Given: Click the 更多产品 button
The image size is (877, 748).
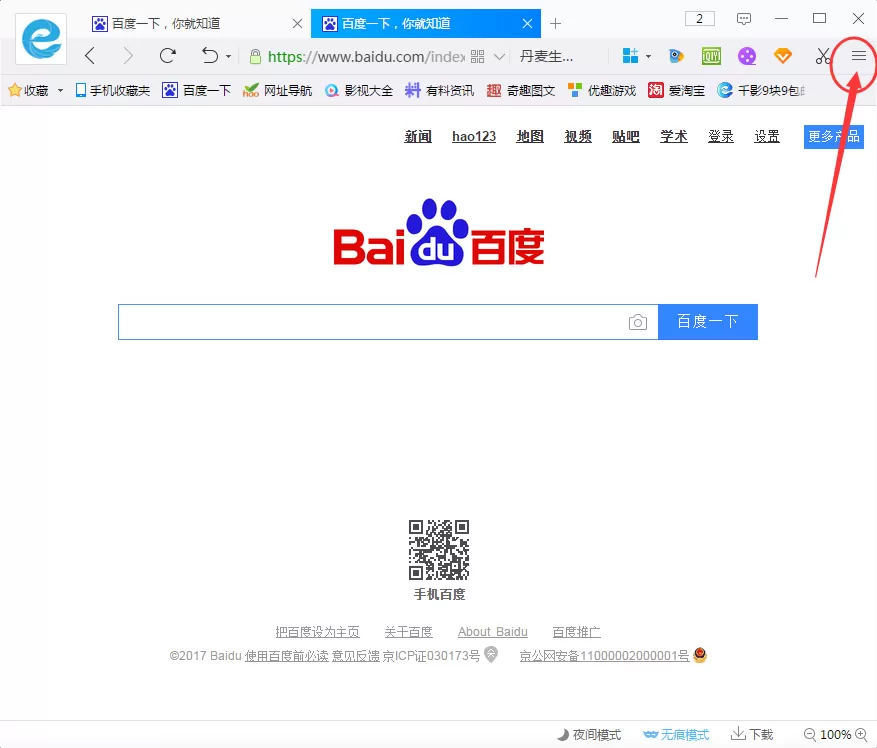Looking at the screenshot, I should pos(833,137).
